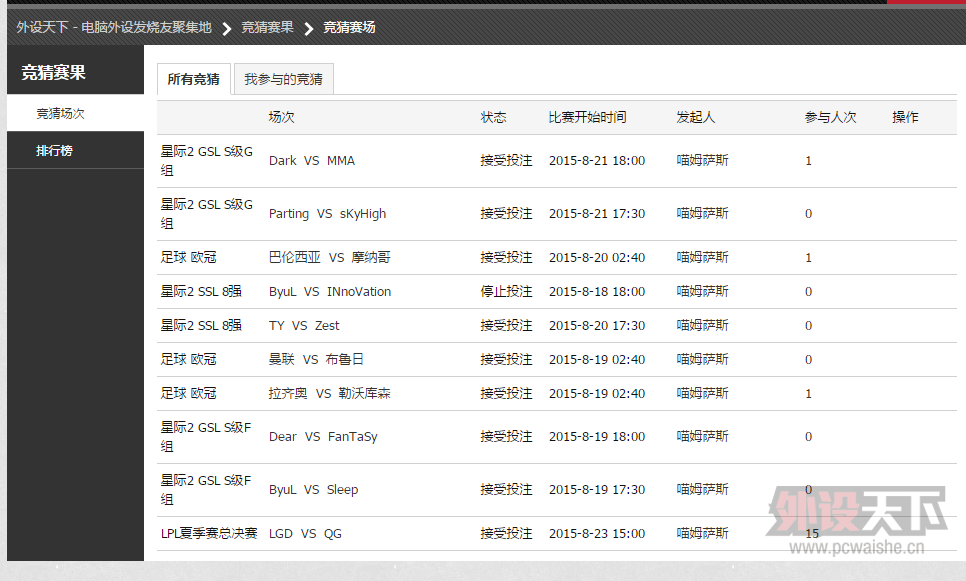Select 竞猜场次 in the sidebar
Screen dimensions: 966x581
pyautogui.click(x=61, y=113)
